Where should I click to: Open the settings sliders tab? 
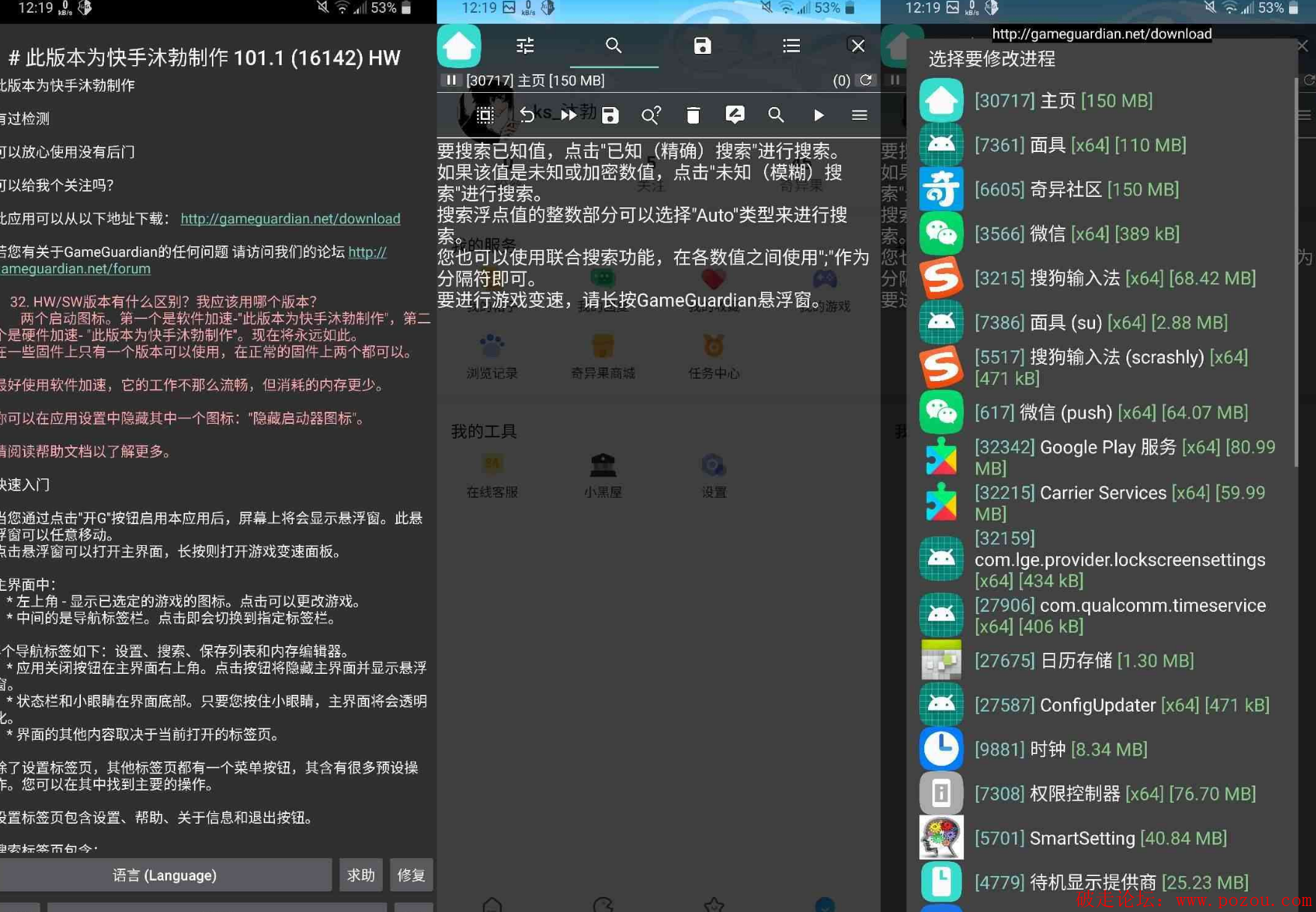tap(525, 46)
